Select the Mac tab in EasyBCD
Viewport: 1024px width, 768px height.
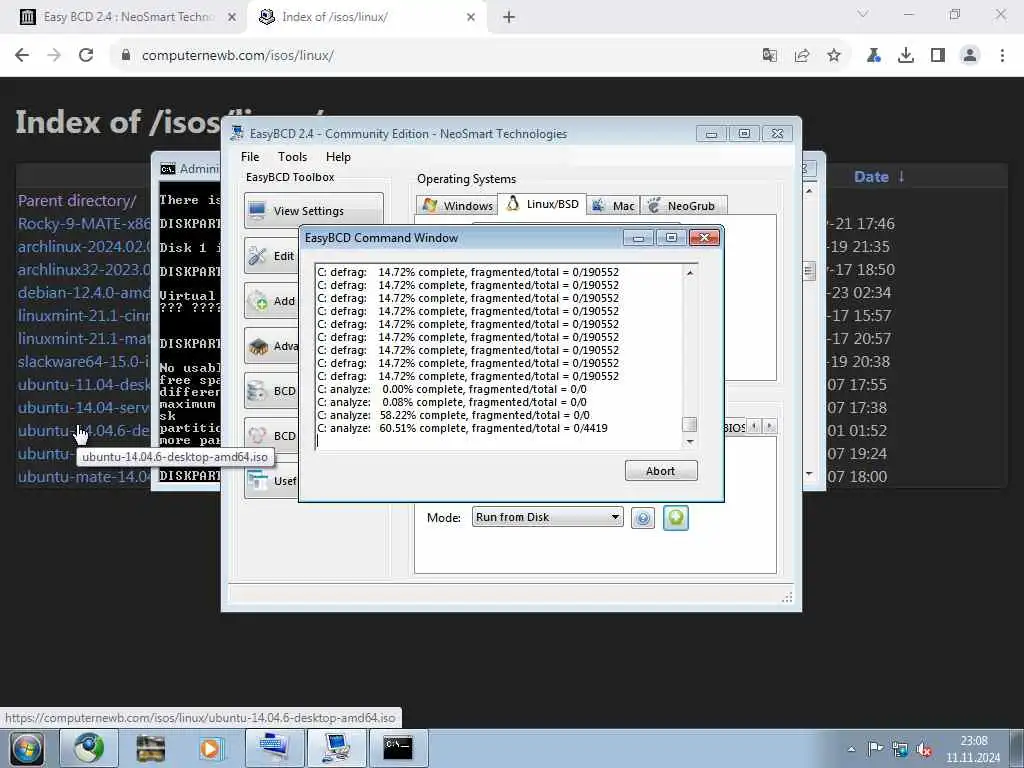pyautogui.click(x=613, y=206)
